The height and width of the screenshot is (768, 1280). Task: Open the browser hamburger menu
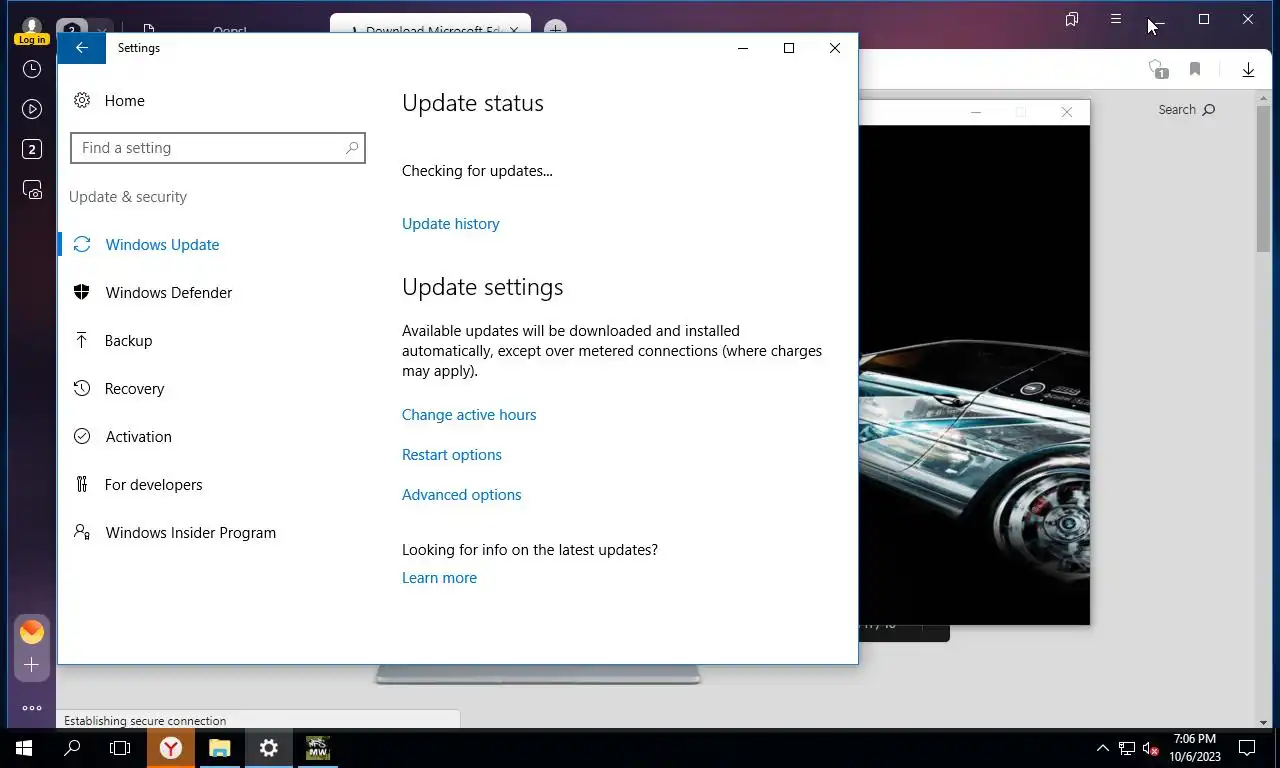1116,19
